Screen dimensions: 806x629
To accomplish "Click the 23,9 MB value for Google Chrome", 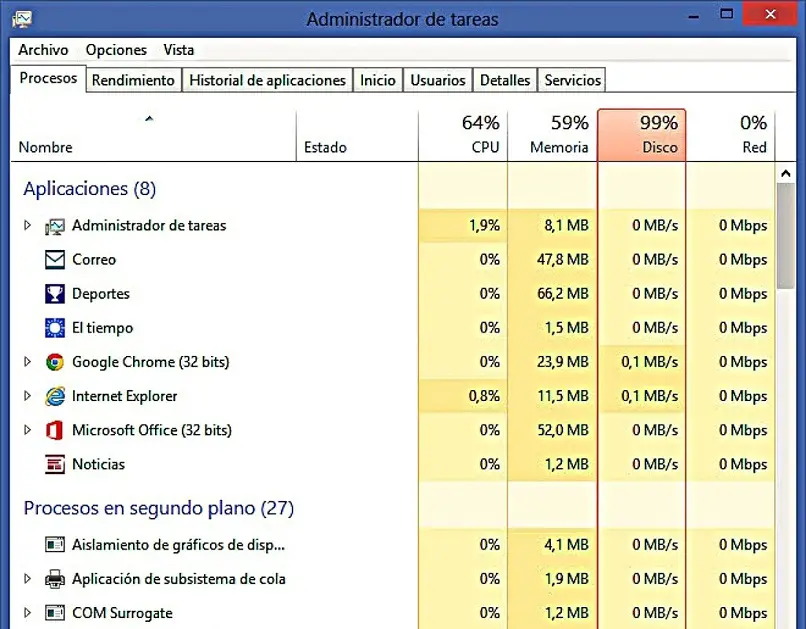I will (562, 362).
